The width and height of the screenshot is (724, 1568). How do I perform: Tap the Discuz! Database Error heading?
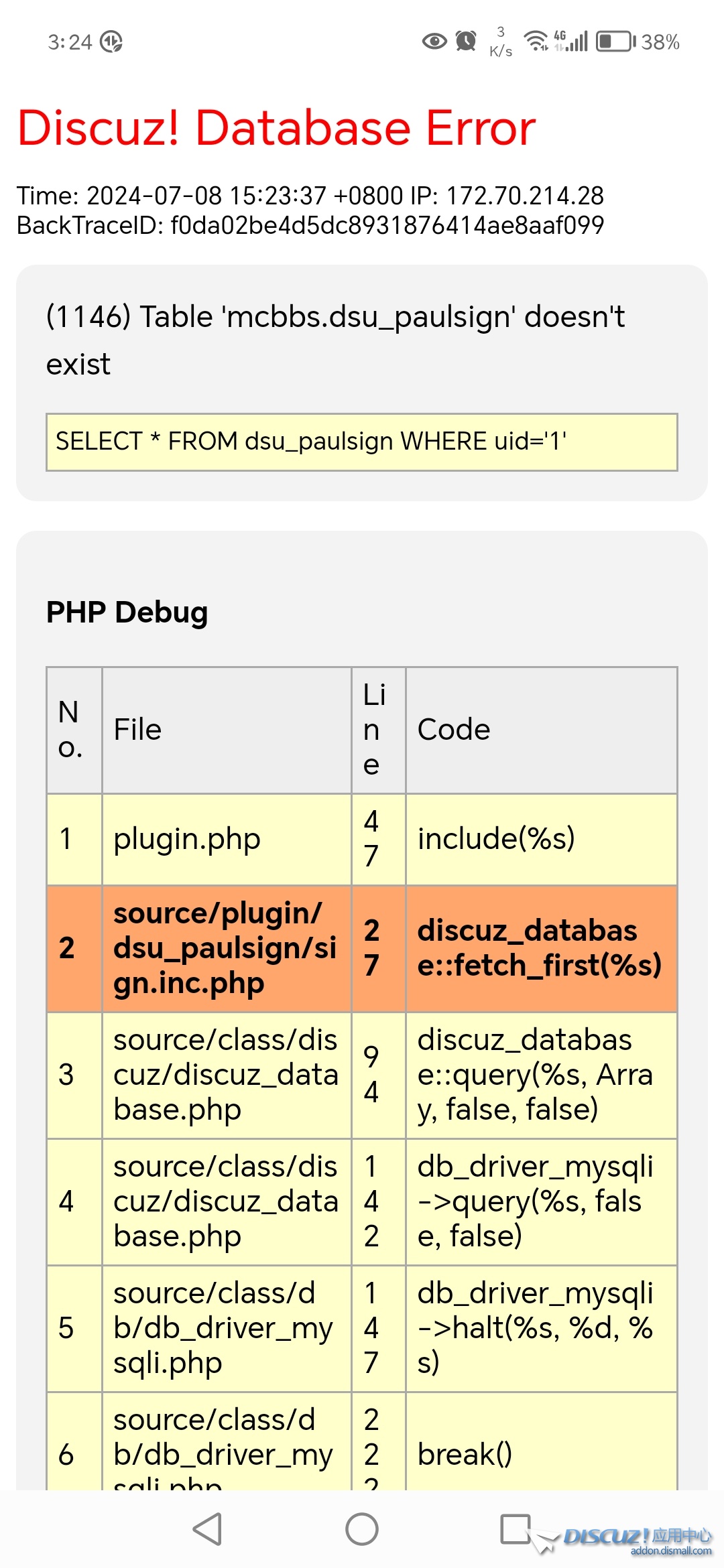[276, 127]
